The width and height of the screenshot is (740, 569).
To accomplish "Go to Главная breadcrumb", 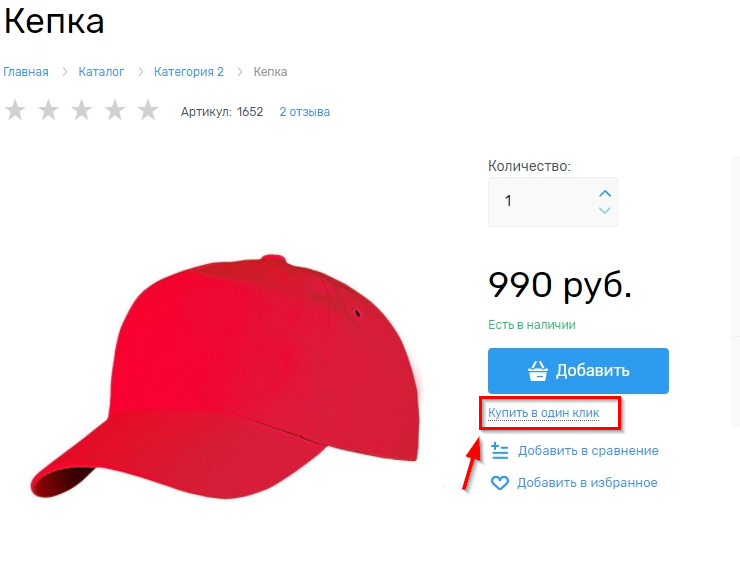I will [x=26, y=72].
